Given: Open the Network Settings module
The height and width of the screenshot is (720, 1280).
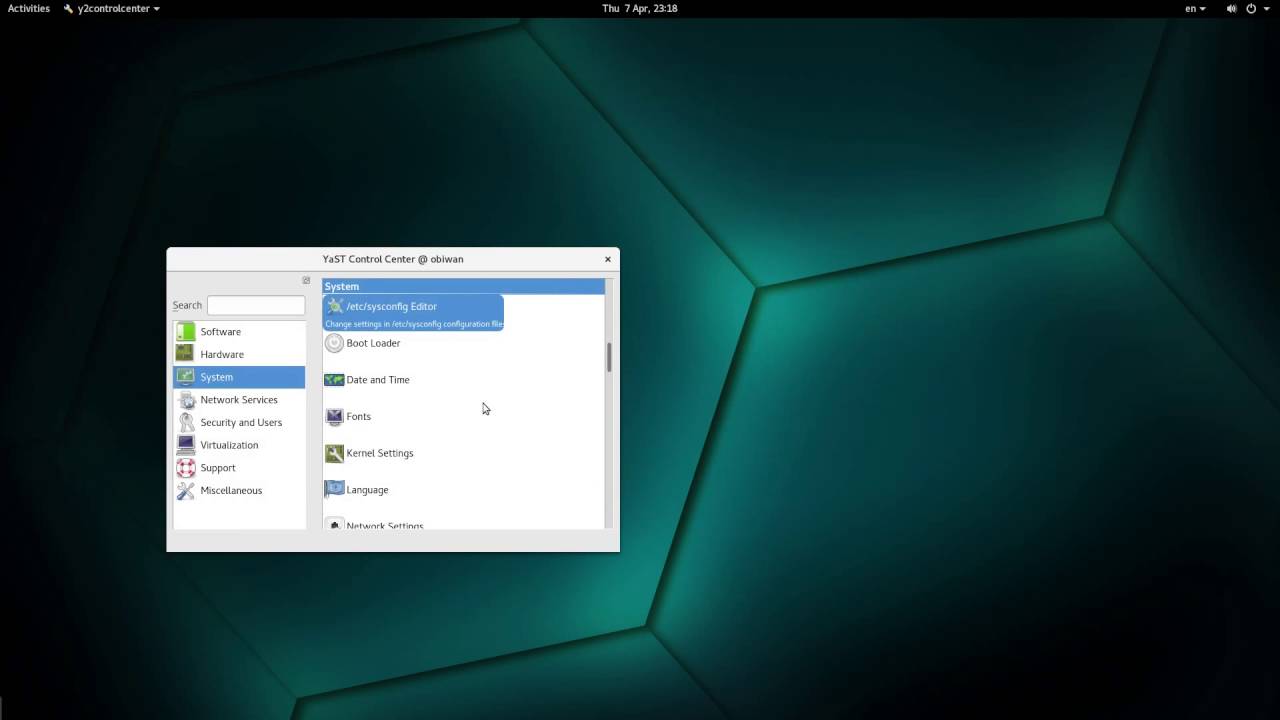Looking at the screenshot, I should coord(375,525).
